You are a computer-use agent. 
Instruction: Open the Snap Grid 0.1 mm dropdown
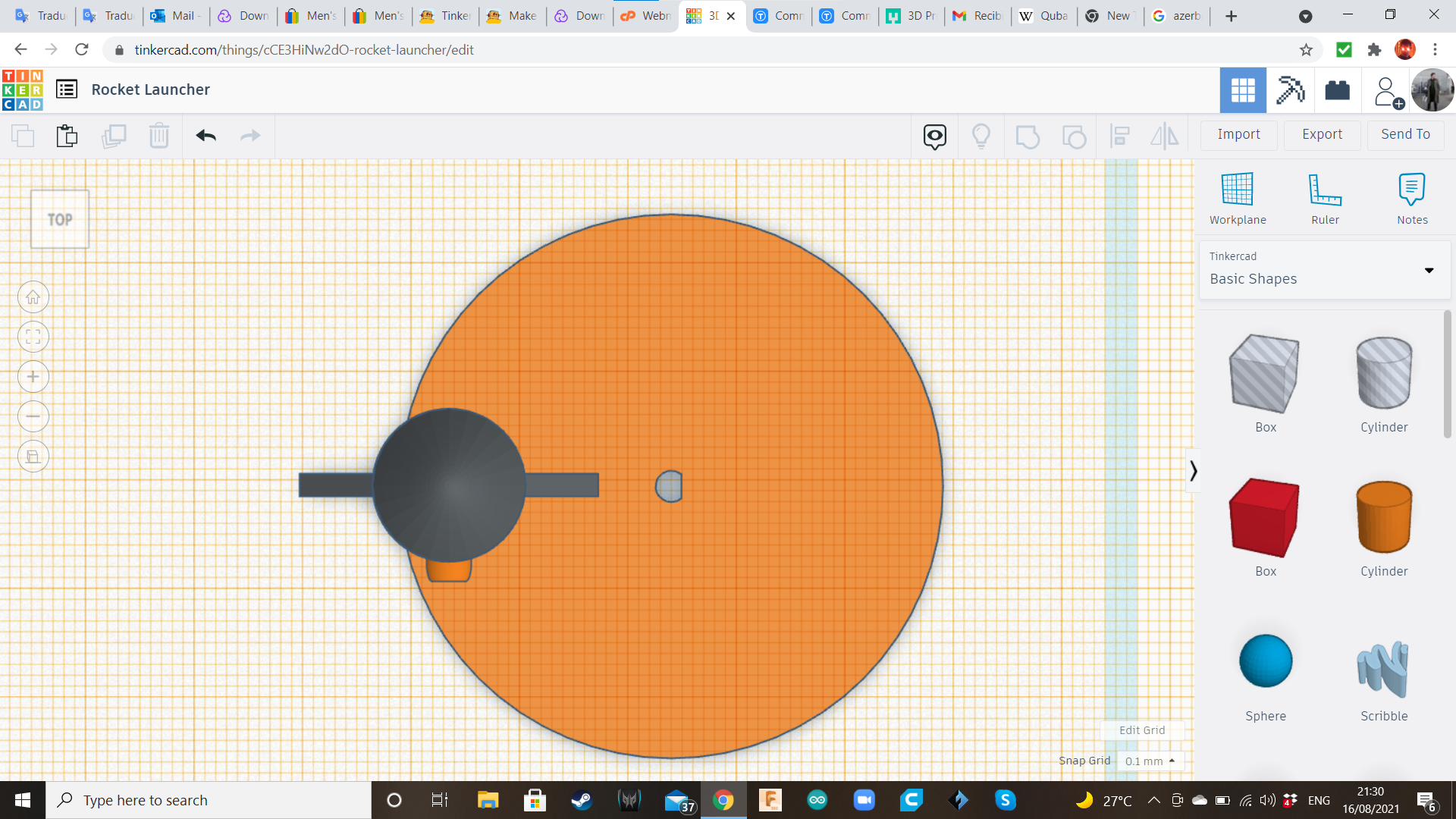(x=1150, y=761)
